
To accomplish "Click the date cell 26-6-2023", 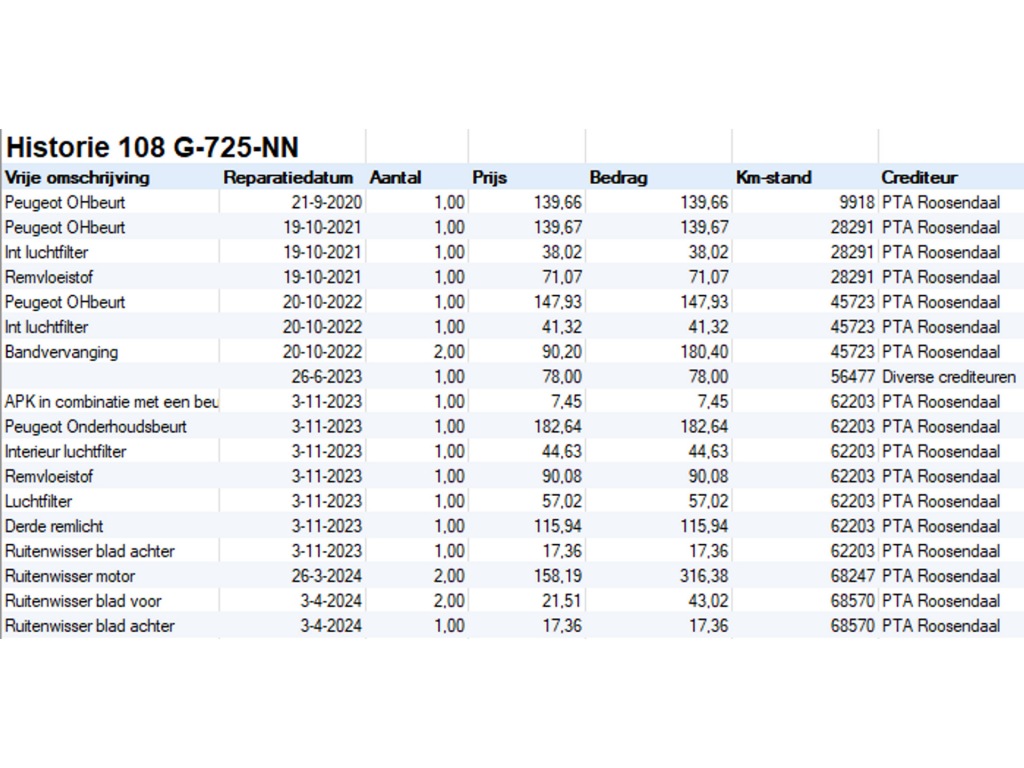I will point(328,377).
